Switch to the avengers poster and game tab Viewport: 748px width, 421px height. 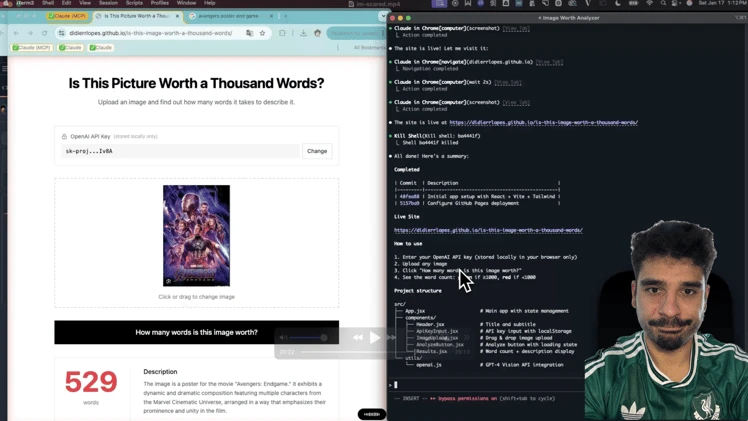click(x=228, y=16)
